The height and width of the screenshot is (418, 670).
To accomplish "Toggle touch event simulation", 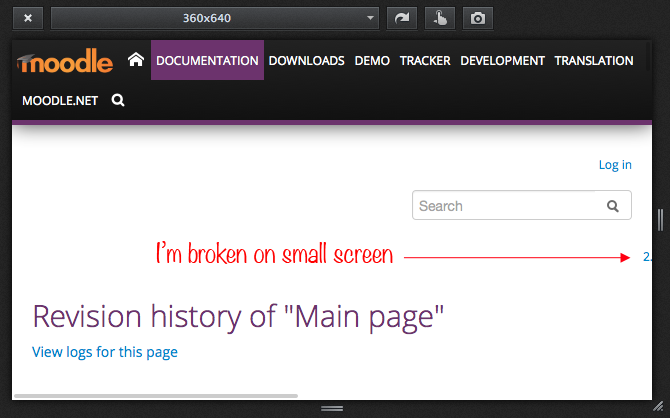I will coord(440,18).
